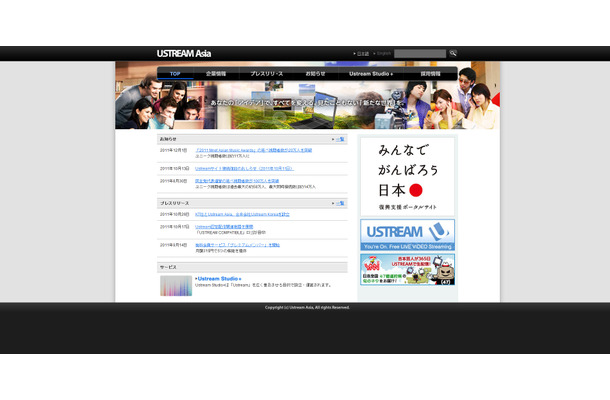Open the 2011年10月17日 press release link
Image resolution: width=610 pixels, height=400 pixels.
tap(224, 226)
